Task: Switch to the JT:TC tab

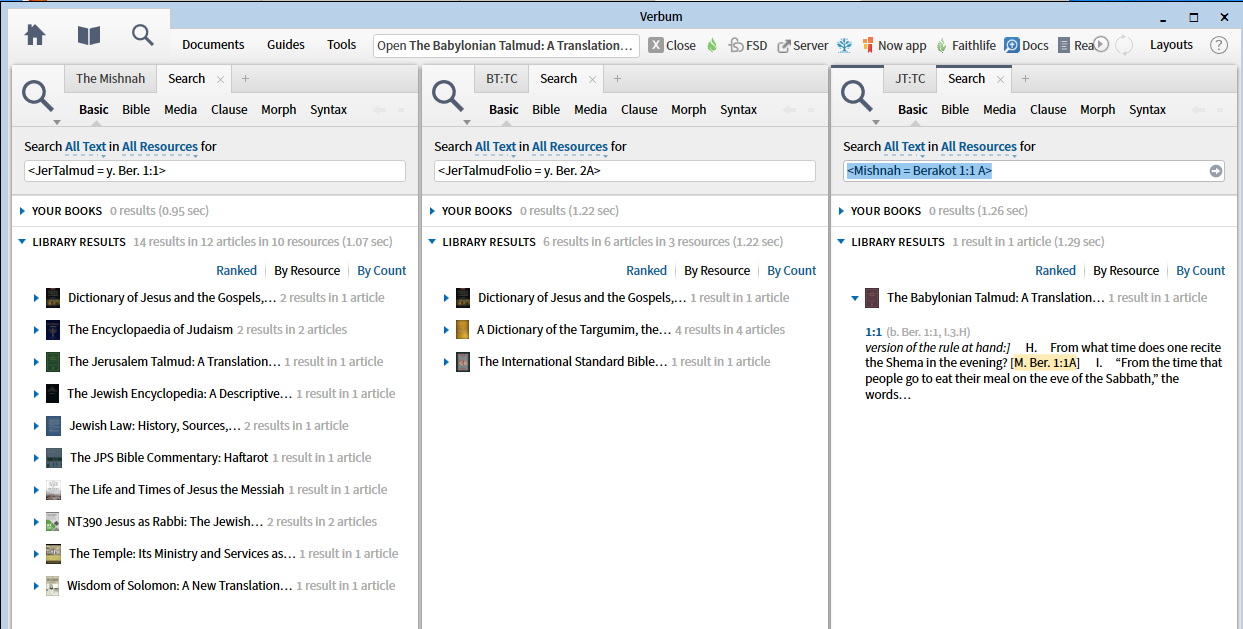Action: 910,79
